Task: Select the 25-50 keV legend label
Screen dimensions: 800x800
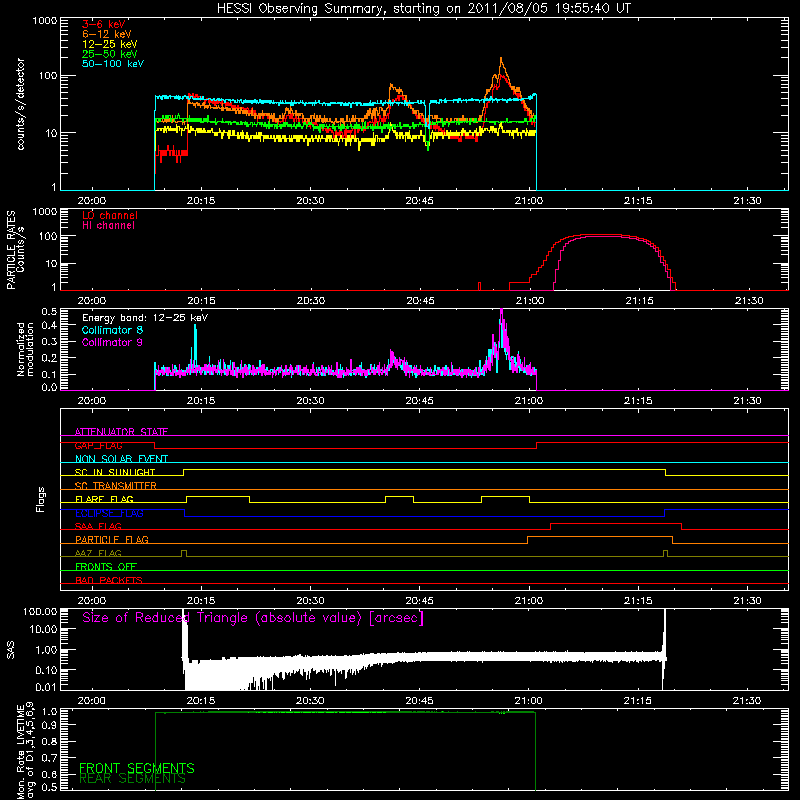Action: 110,54
